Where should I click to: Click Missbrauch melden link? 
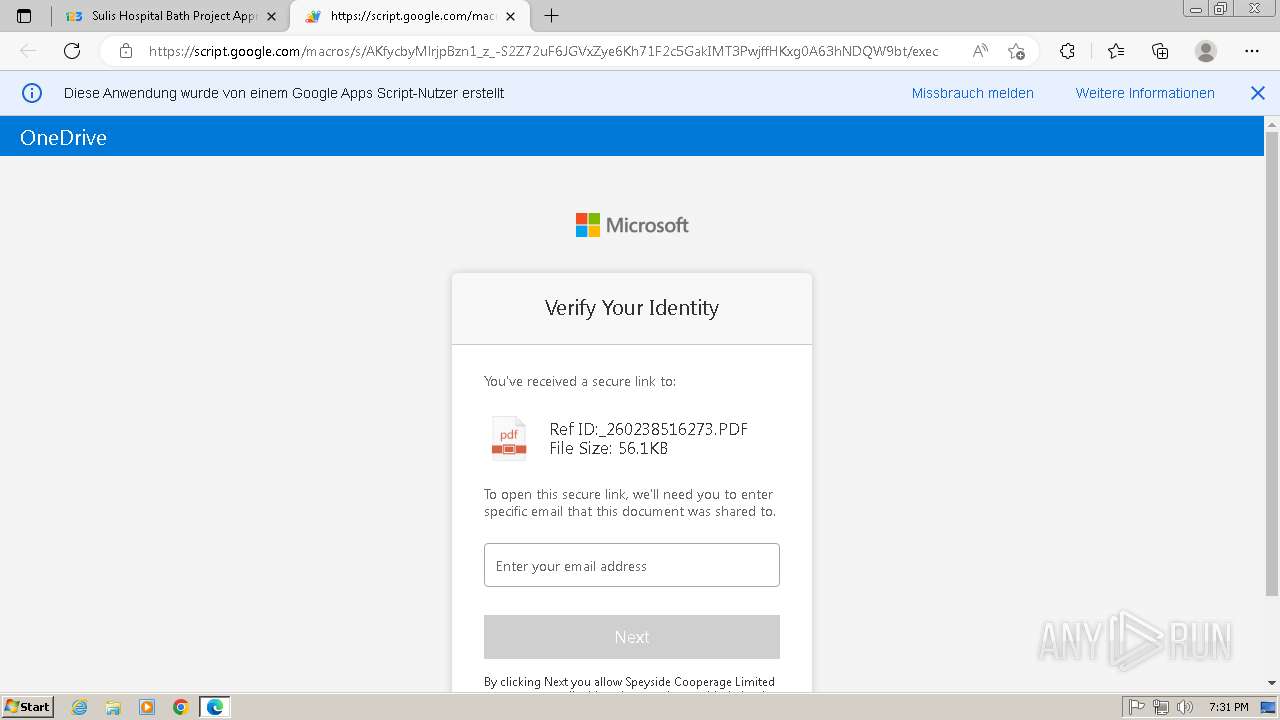[x=972, y=93]
